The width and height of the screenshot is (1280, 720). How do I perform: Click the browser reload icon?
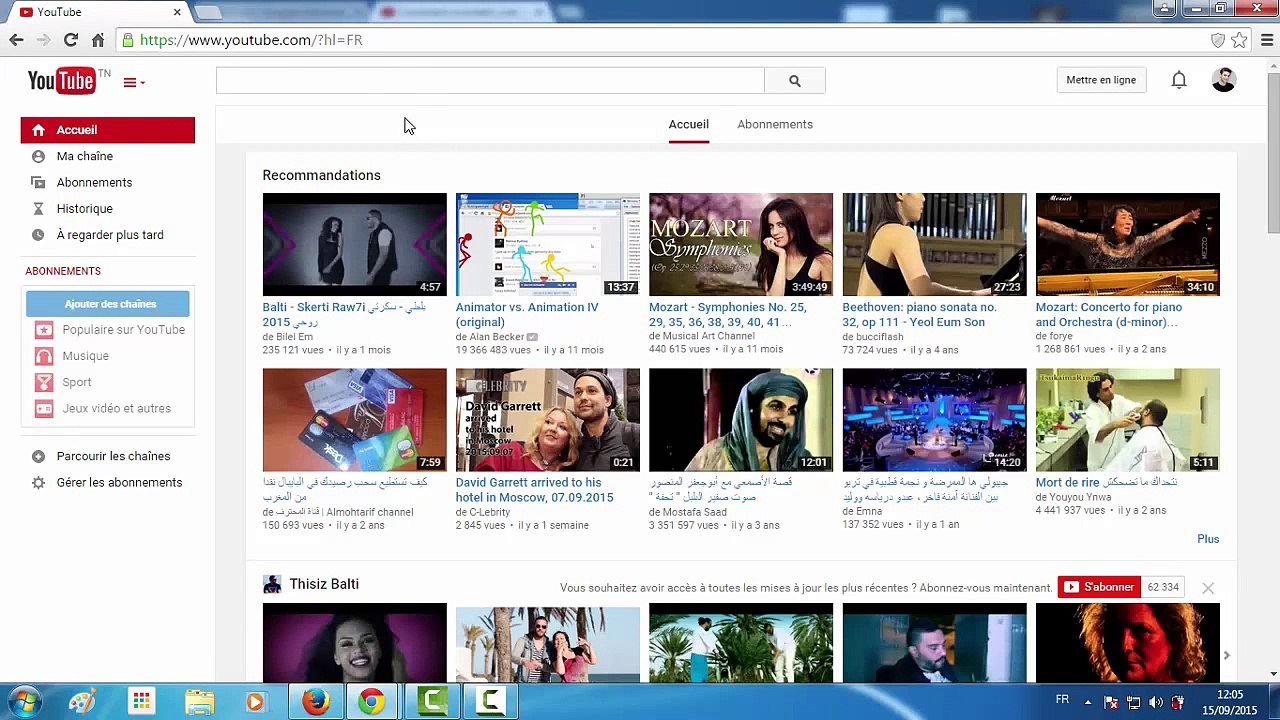point(70,40)
